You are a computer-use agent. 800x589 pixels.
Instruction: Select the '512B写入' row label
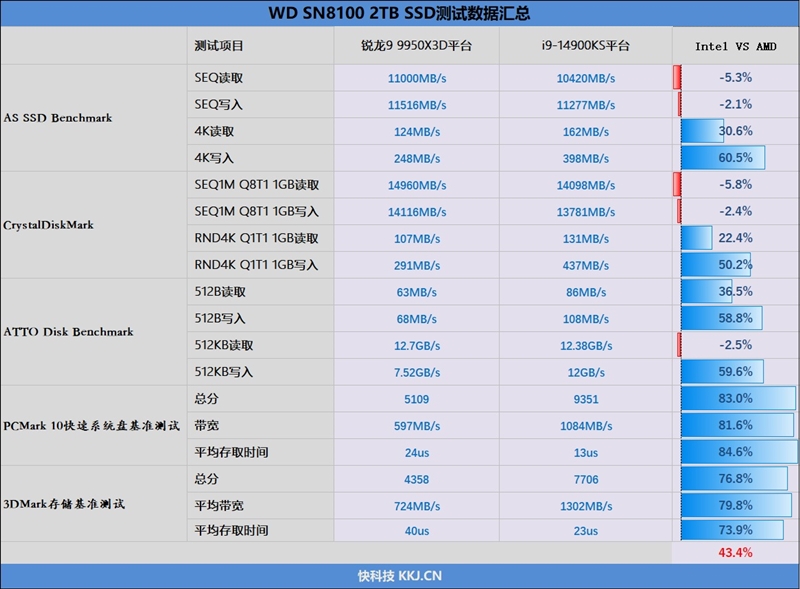[x=220, y=318]
